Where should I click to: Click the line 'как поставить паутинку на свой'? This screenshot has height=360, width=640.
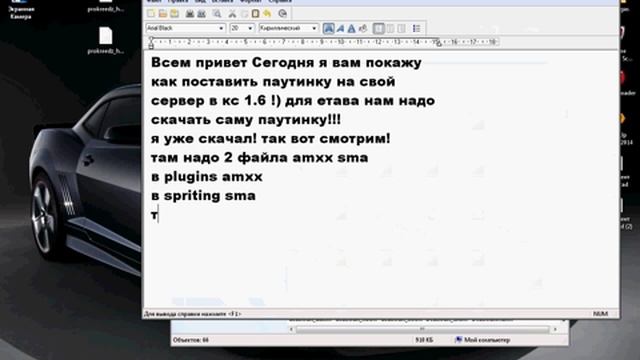[x=273, y=82]
